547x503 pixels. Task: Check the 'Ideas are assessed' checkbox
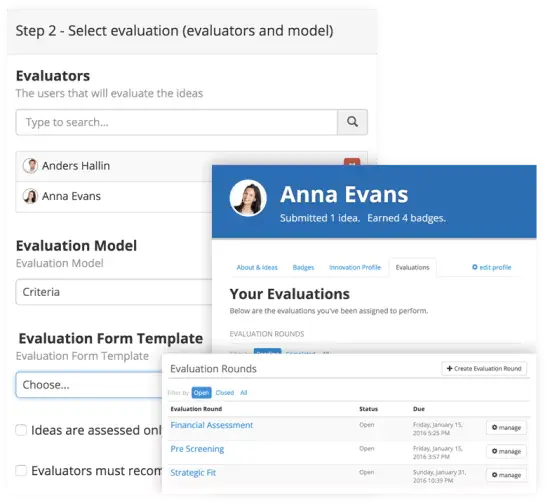(21, 430)
